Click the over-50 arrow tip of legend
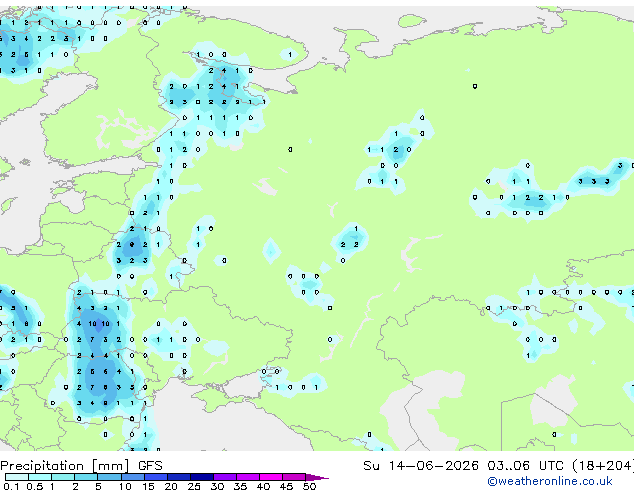This screenshot has width=634, height=490. 317,478
